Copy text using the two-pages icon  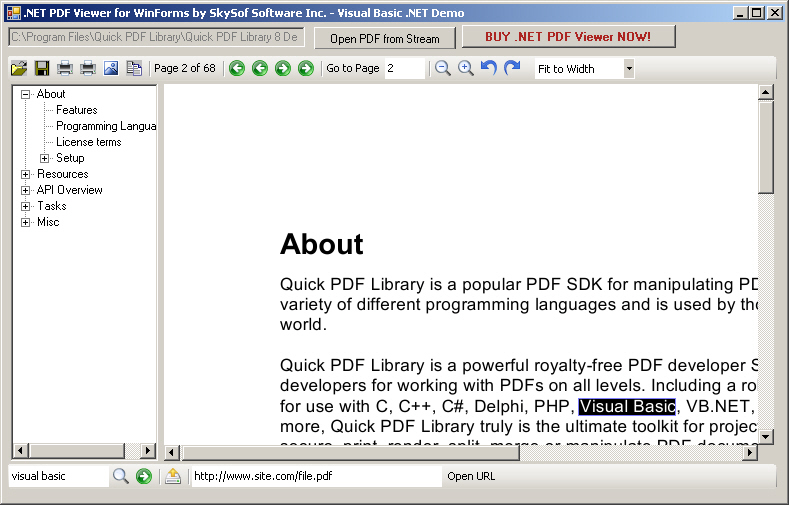click(x=134, y=68)
